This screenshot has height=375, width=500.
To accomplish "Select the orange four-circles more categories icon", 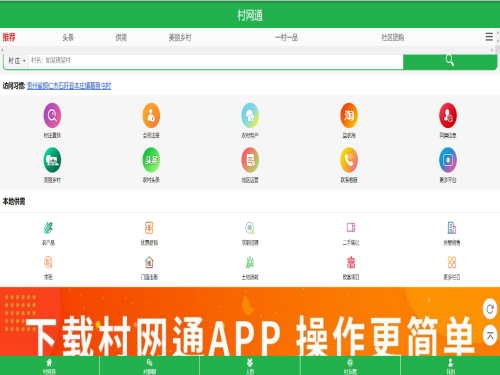I will coord(452,262).
